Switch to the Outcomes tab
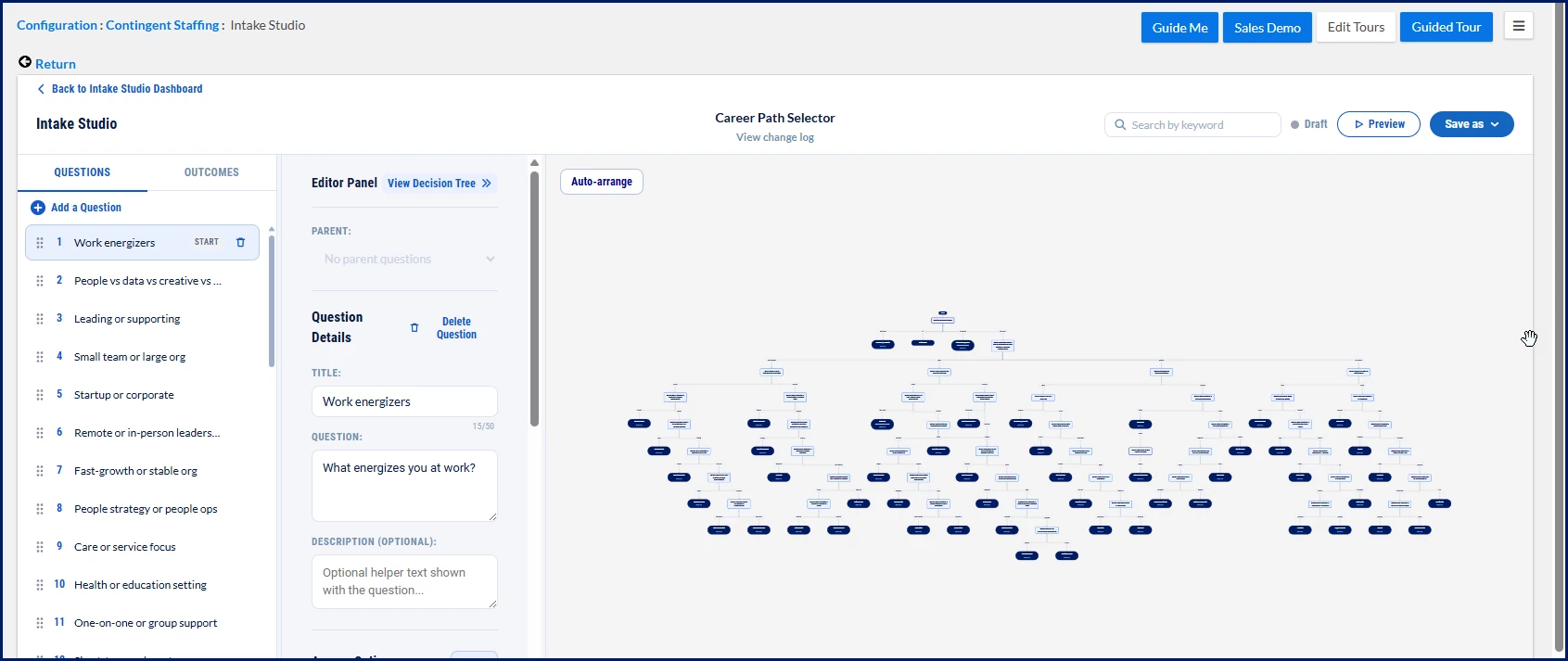This screenshot has height=661, width=1568. 211,172
